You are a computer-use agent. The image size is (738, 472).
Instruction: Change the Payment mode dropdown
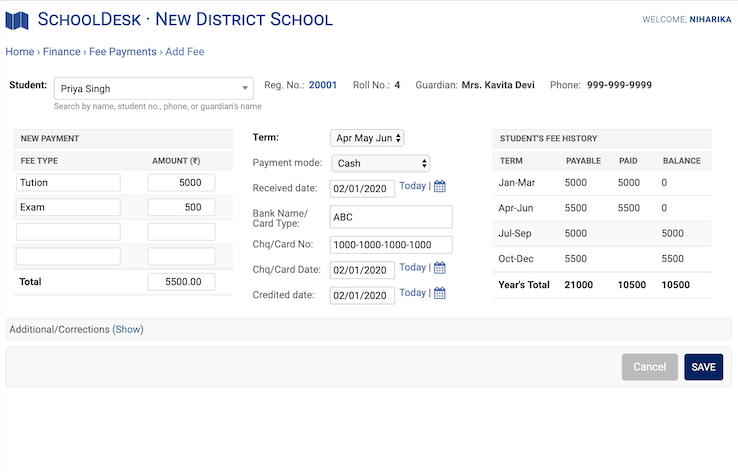click(x=381, y=163)
